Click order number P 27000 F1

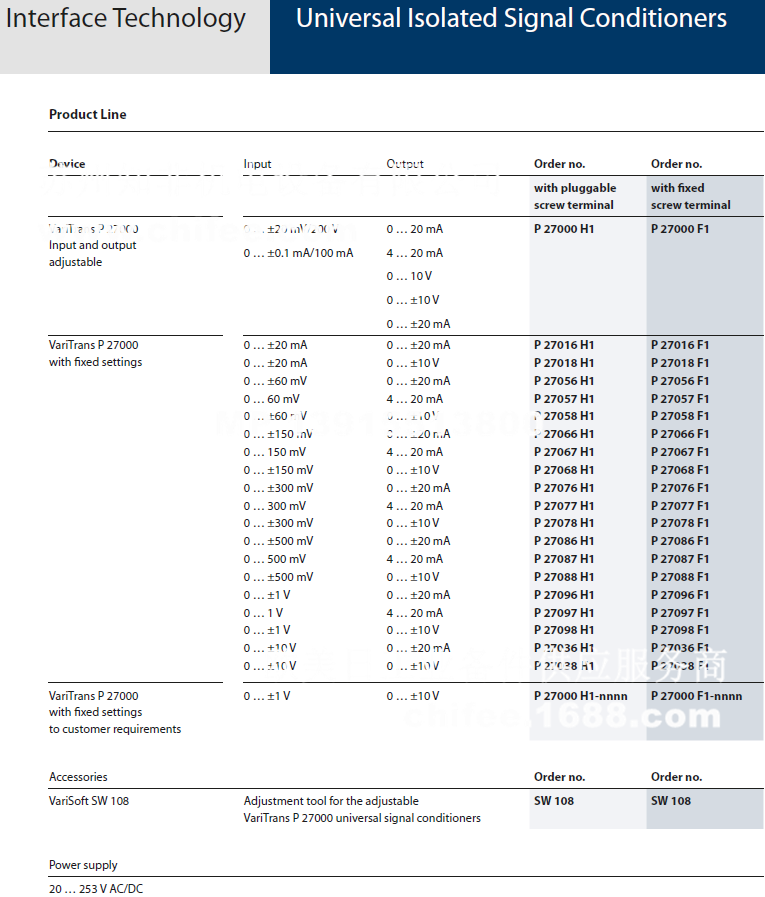click(680, 229)
